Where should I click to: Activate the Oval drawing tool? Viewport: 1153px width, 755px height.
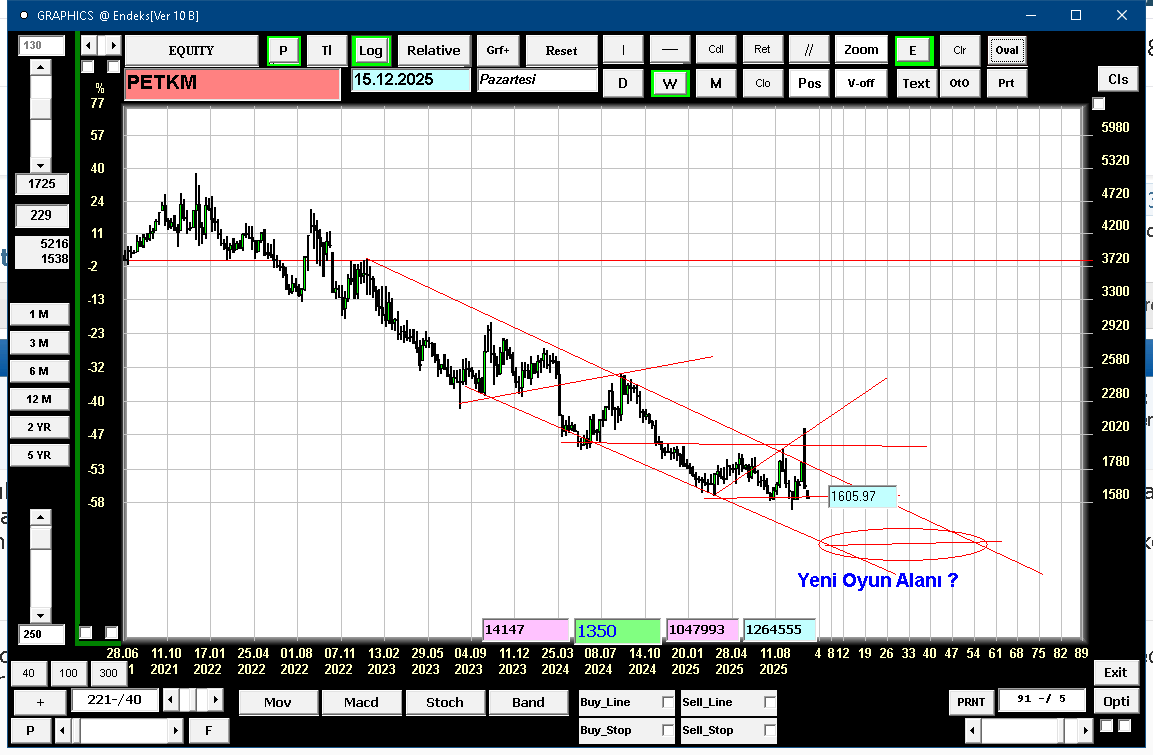[1006, 50]
